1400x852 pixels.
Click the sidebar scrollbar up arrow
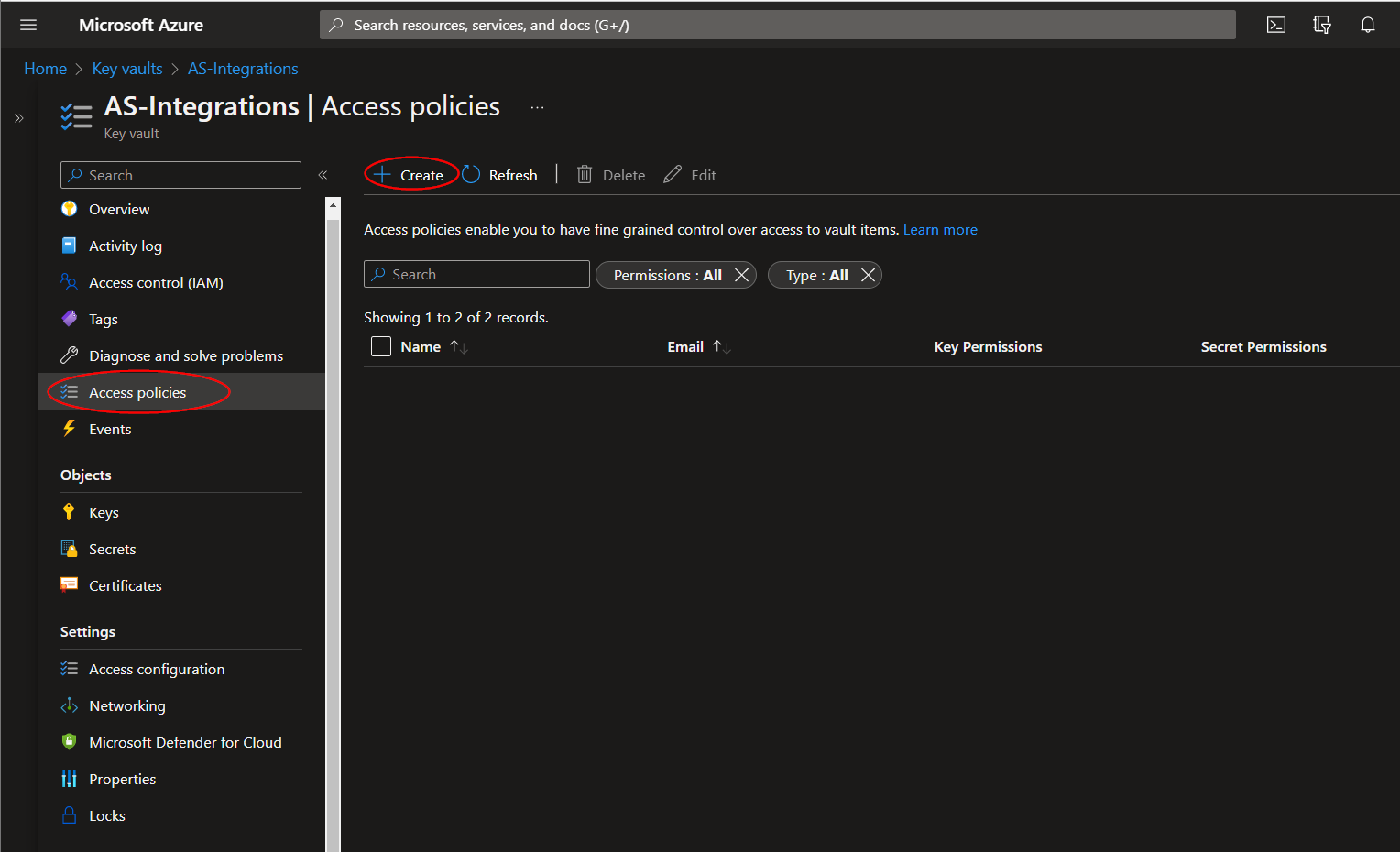click(x=333, y=204)
